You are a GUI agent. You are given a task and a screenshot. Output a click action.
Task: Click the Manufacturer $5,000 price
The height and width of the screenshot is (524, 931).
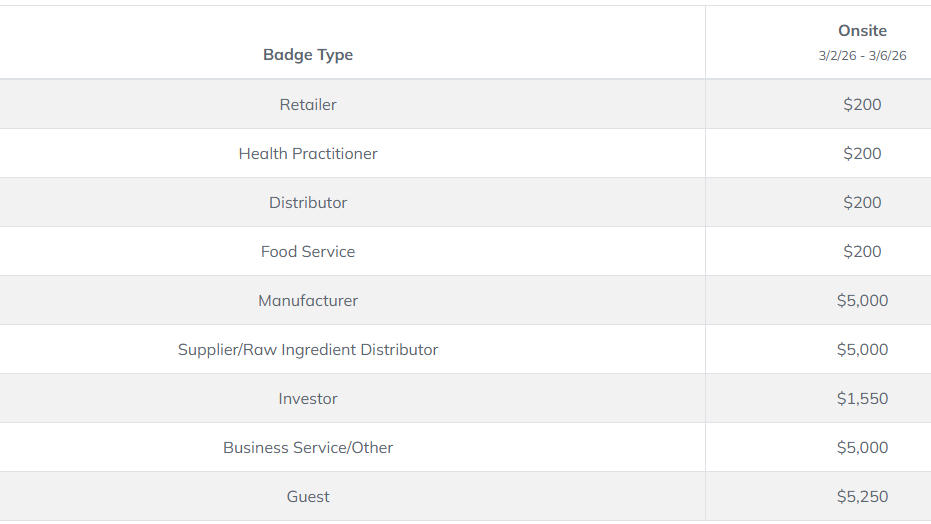pyautogui.click(x=862, y=300)
